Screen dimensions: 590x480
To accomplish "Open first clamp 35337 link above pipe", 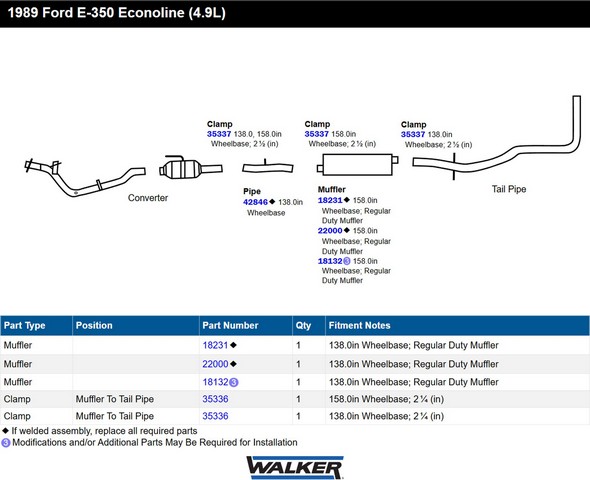I will 219,134.
